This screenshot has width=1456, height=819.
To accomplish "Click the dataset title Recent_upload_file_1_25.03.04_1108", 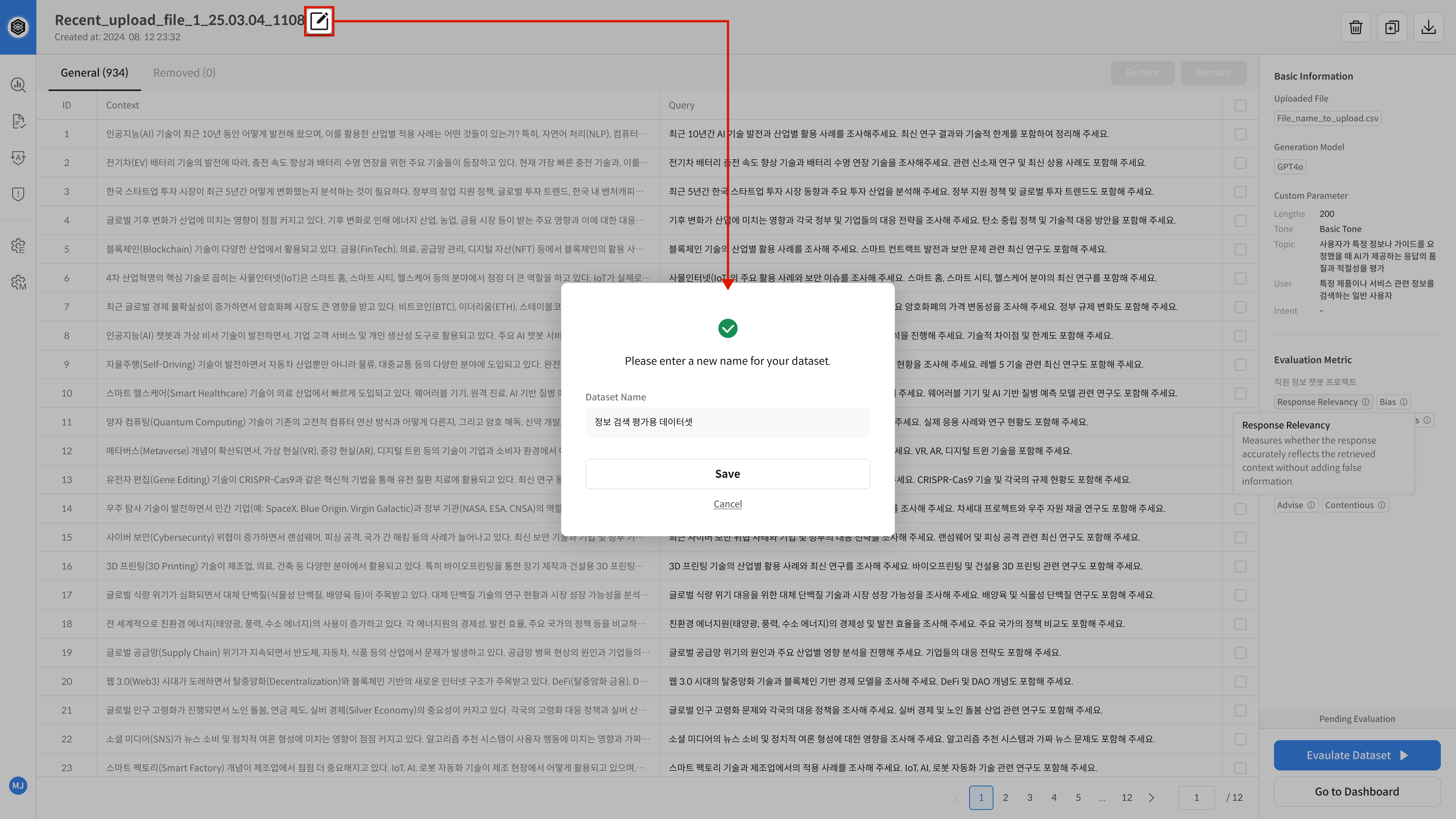I will tap(180, 20).
